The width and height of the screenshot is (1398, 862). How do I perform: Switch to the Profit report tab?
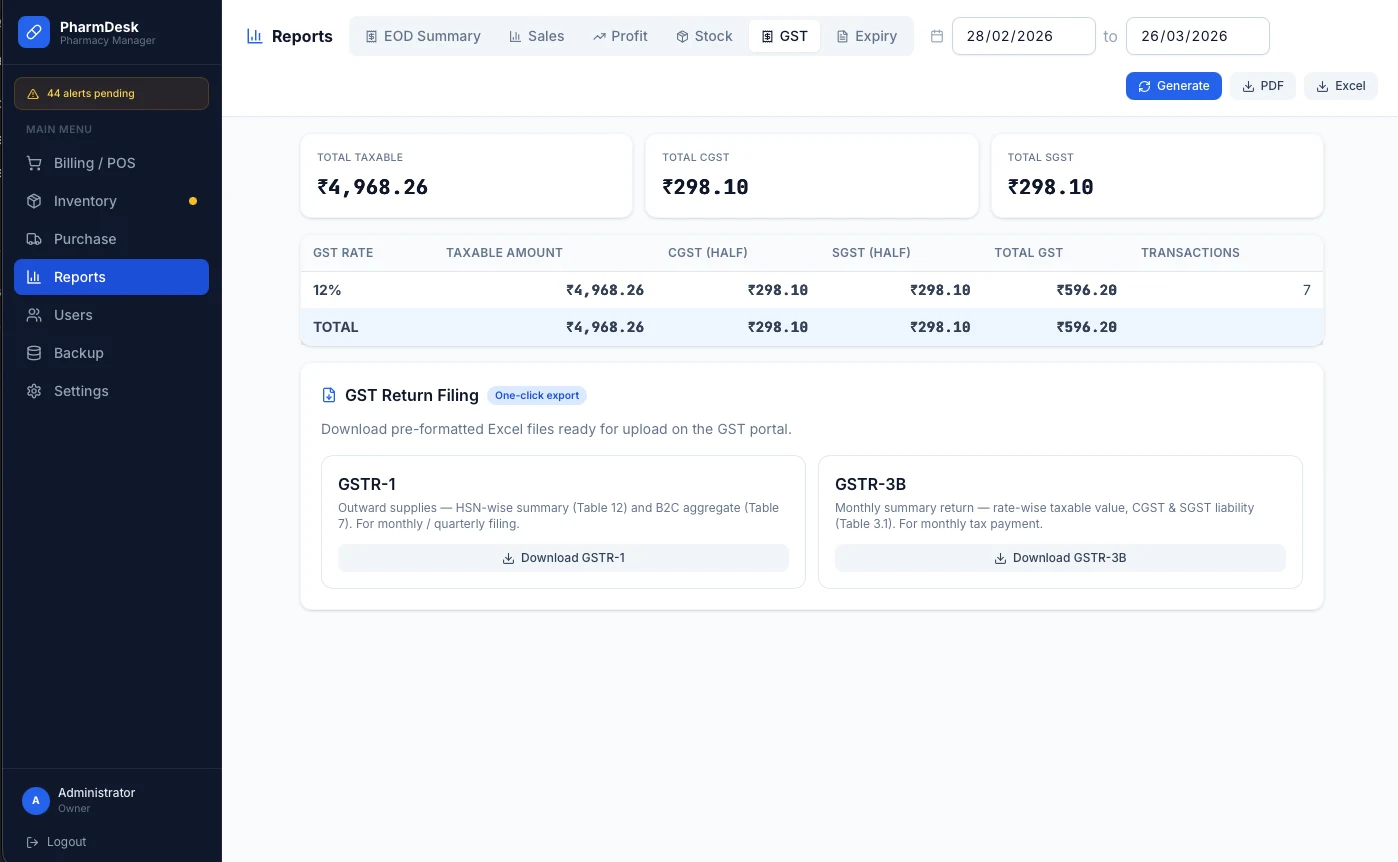620,36
